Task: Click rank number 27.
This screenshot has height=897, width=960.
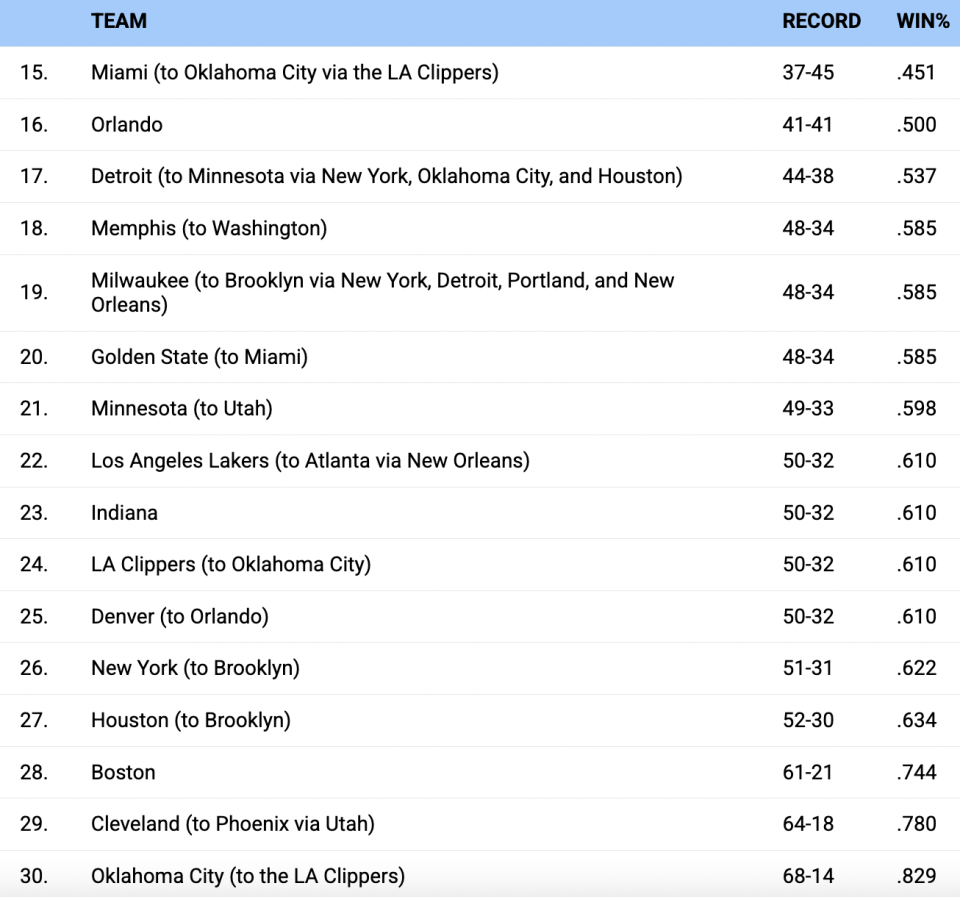Action: pyautogui.click(x=34, y=720)
